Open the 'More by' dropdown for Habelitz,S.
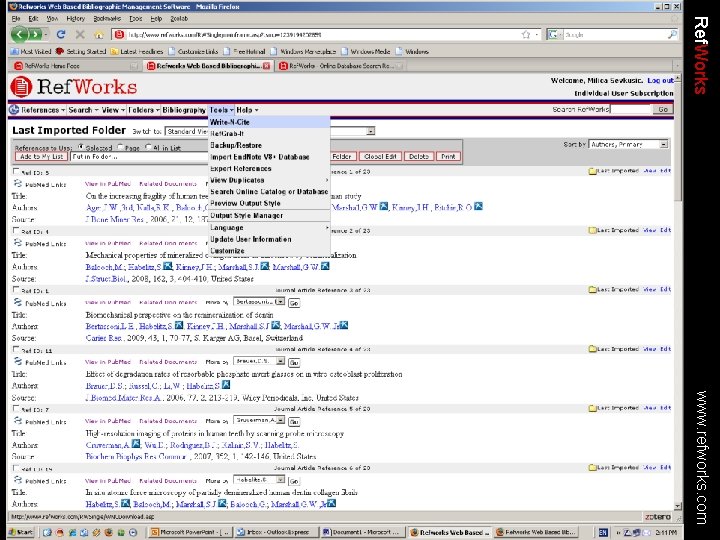 (259, 480)
